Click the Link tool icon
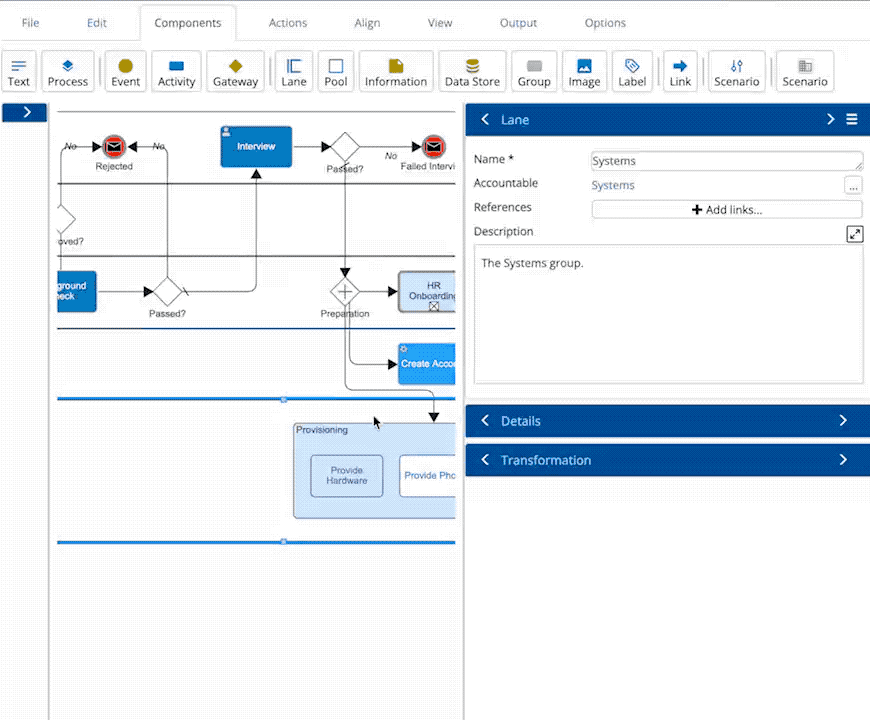Viewport: 870px width, 720px height. click(x=680, y=72)
